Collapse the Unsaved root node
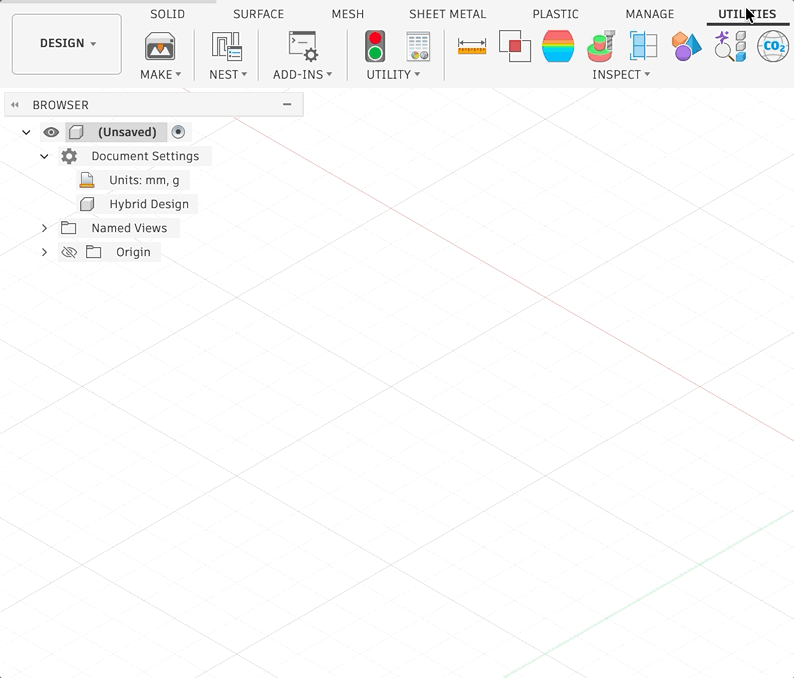794x678 pixels. point(26,132)
